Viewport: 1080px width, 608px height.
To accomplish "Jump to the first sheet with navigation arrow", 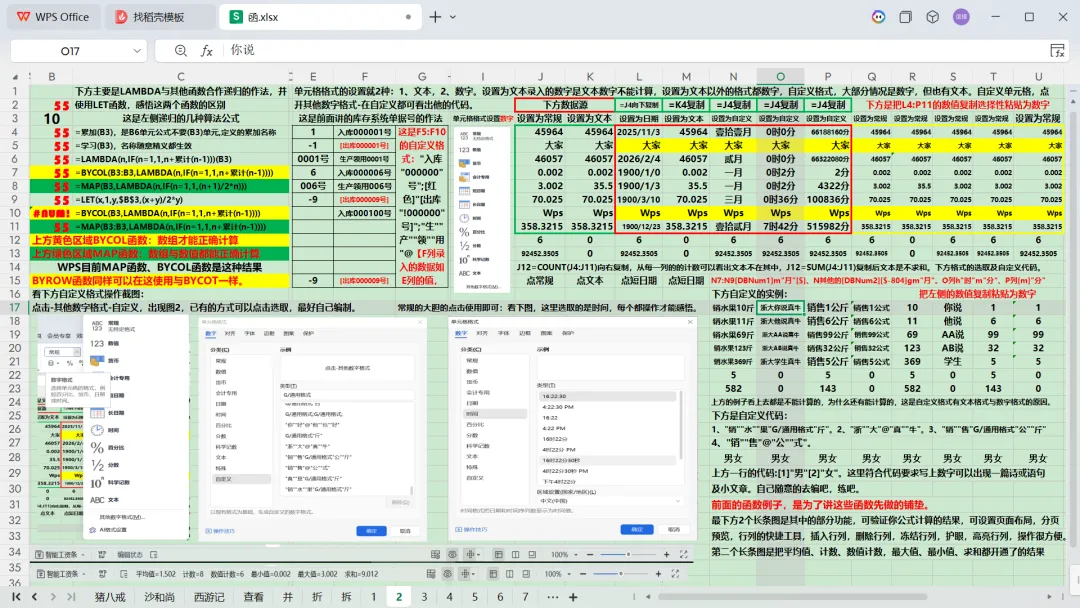I will pyautogui.click(x=17, y=597).
